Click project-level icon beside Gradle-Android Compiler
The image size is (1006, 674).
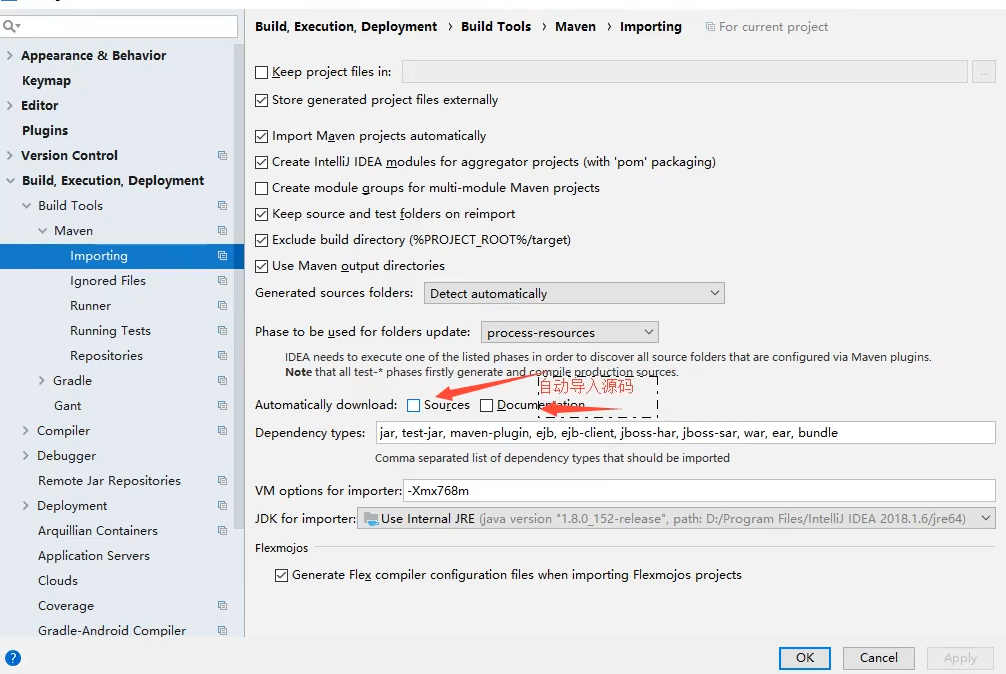[x=223, y=630]
